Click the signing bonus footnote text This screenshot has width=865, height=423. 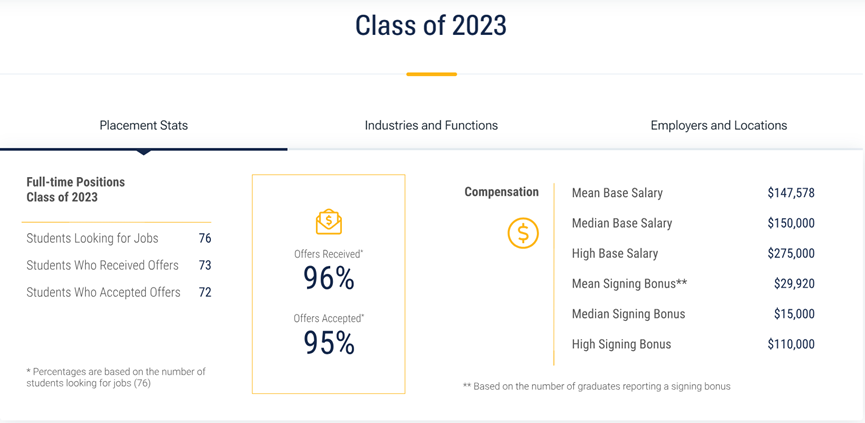click(x=597, y=387)
